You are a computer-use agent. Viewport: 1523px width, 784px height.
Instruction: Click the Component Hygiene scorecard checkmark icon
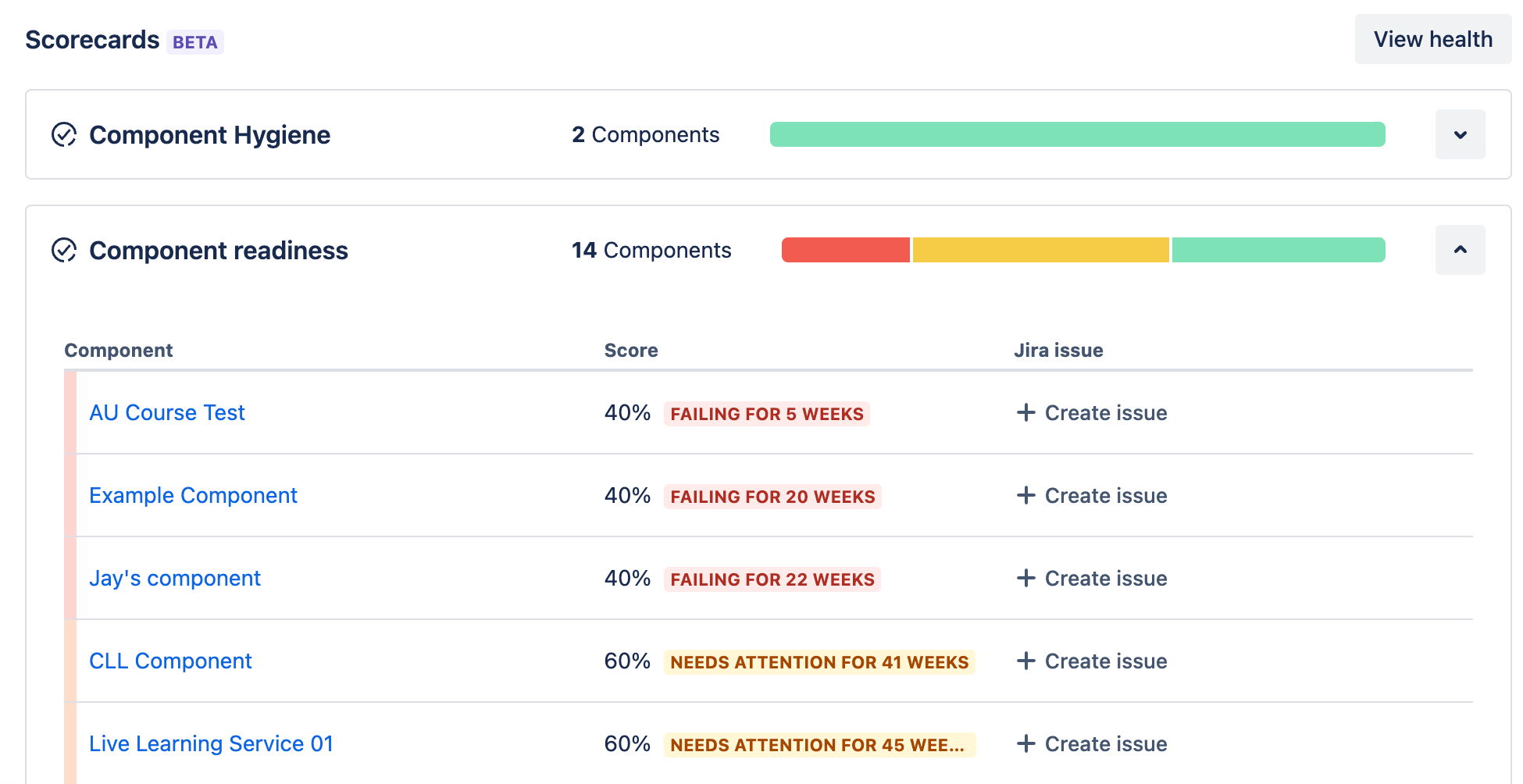tap(65, 134)
